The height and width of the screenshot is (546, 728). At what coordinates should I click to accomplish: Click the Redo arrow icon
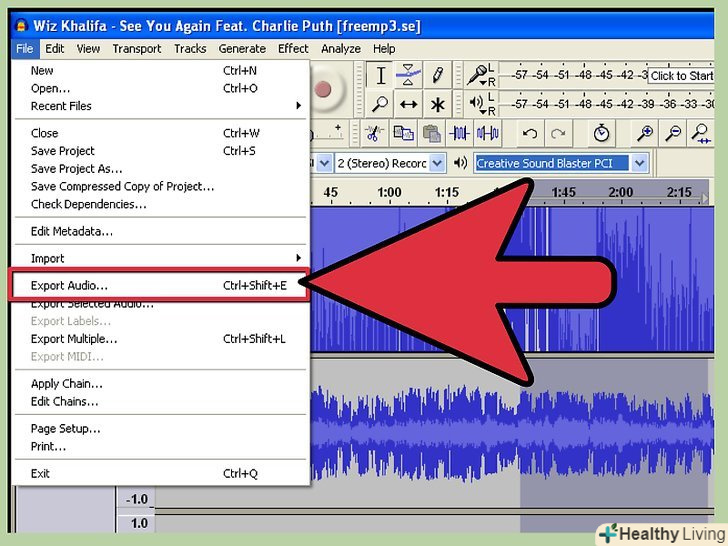(x=558, y=134)
